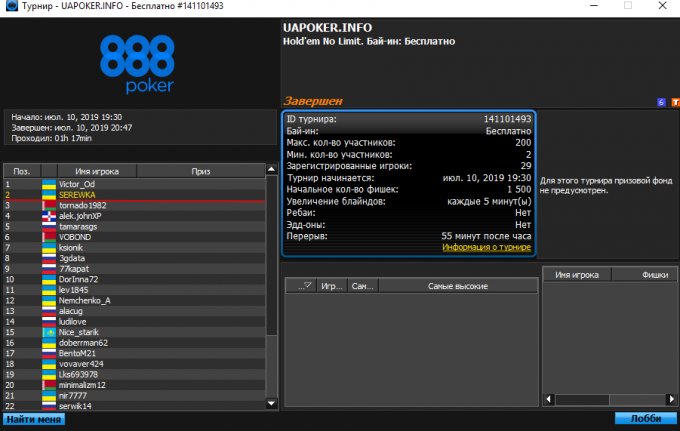Click player list scroll up arrow
This screenshot has height=431, width=680.
pyautogui.click(x=271, y=169)
